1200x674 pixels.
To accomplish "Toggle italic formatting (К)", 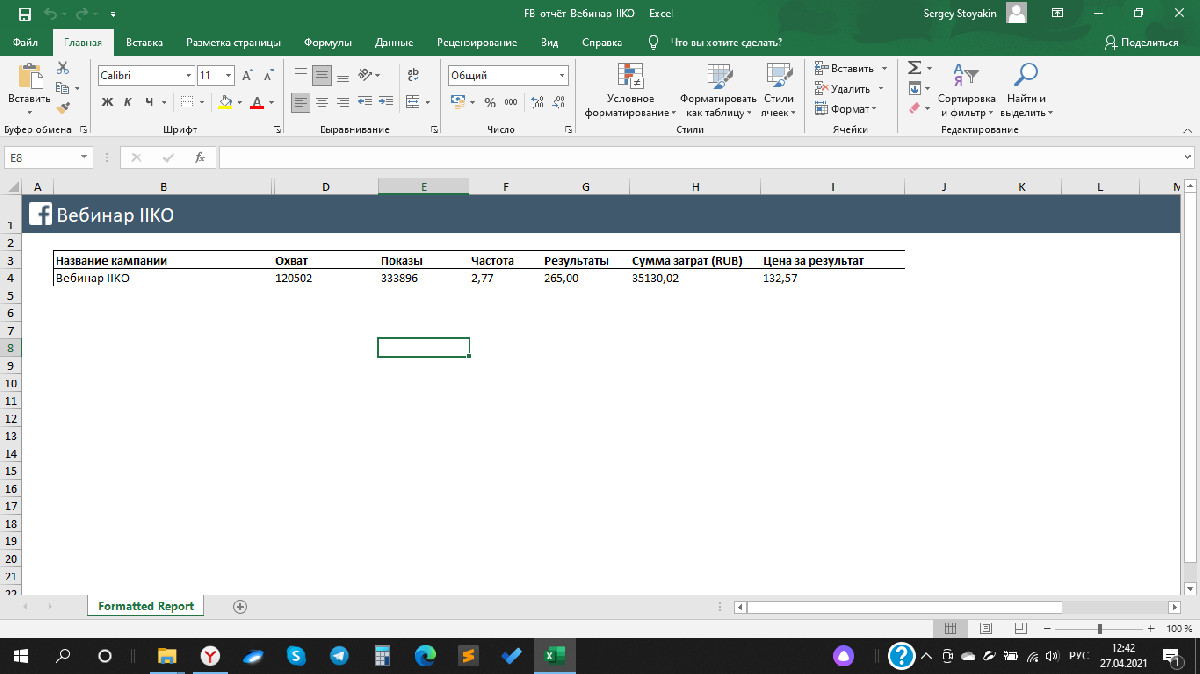I will pyautogui.click(x=127, y=102).
